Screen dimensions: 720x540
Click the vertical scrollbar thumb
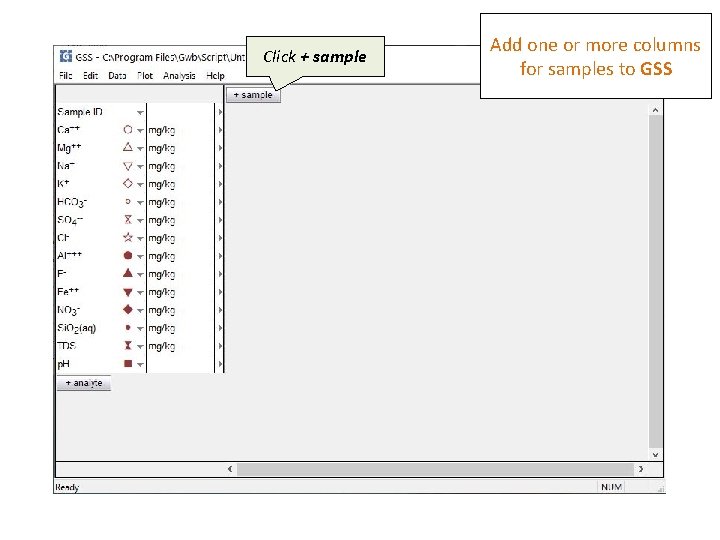tap(655, 281)
